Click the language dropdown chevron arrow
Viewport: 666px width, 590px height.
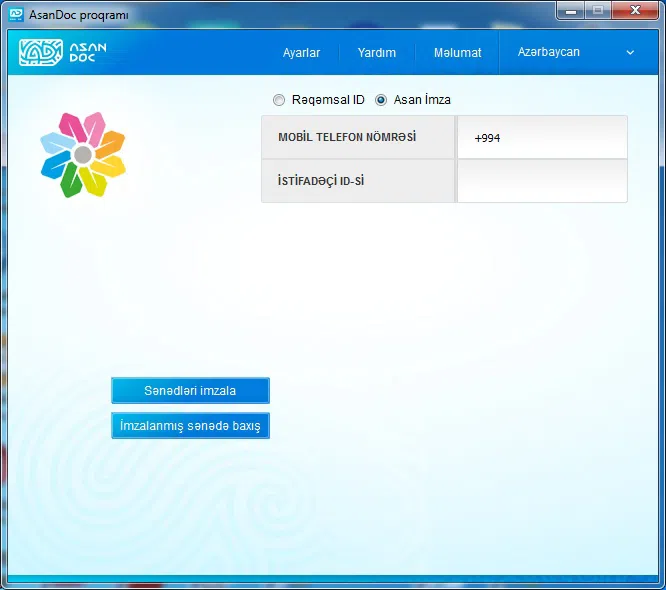coord(630,53)
